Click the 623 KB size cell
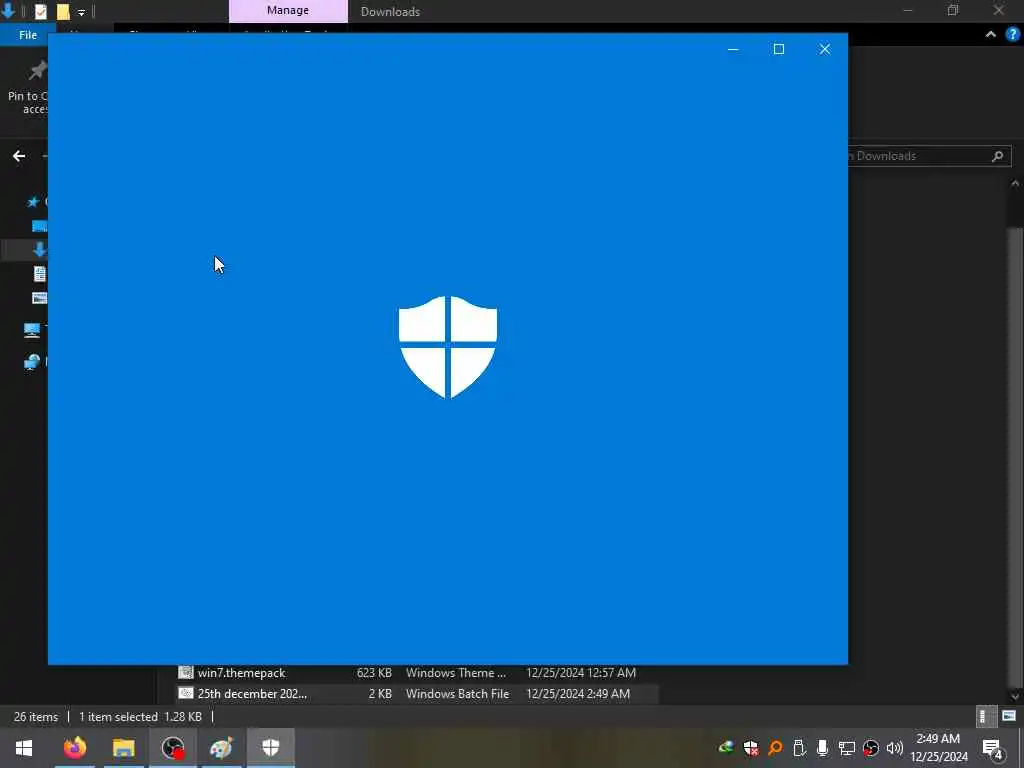The width and height of the screenshot is (1024, 768). click(374, 673)
